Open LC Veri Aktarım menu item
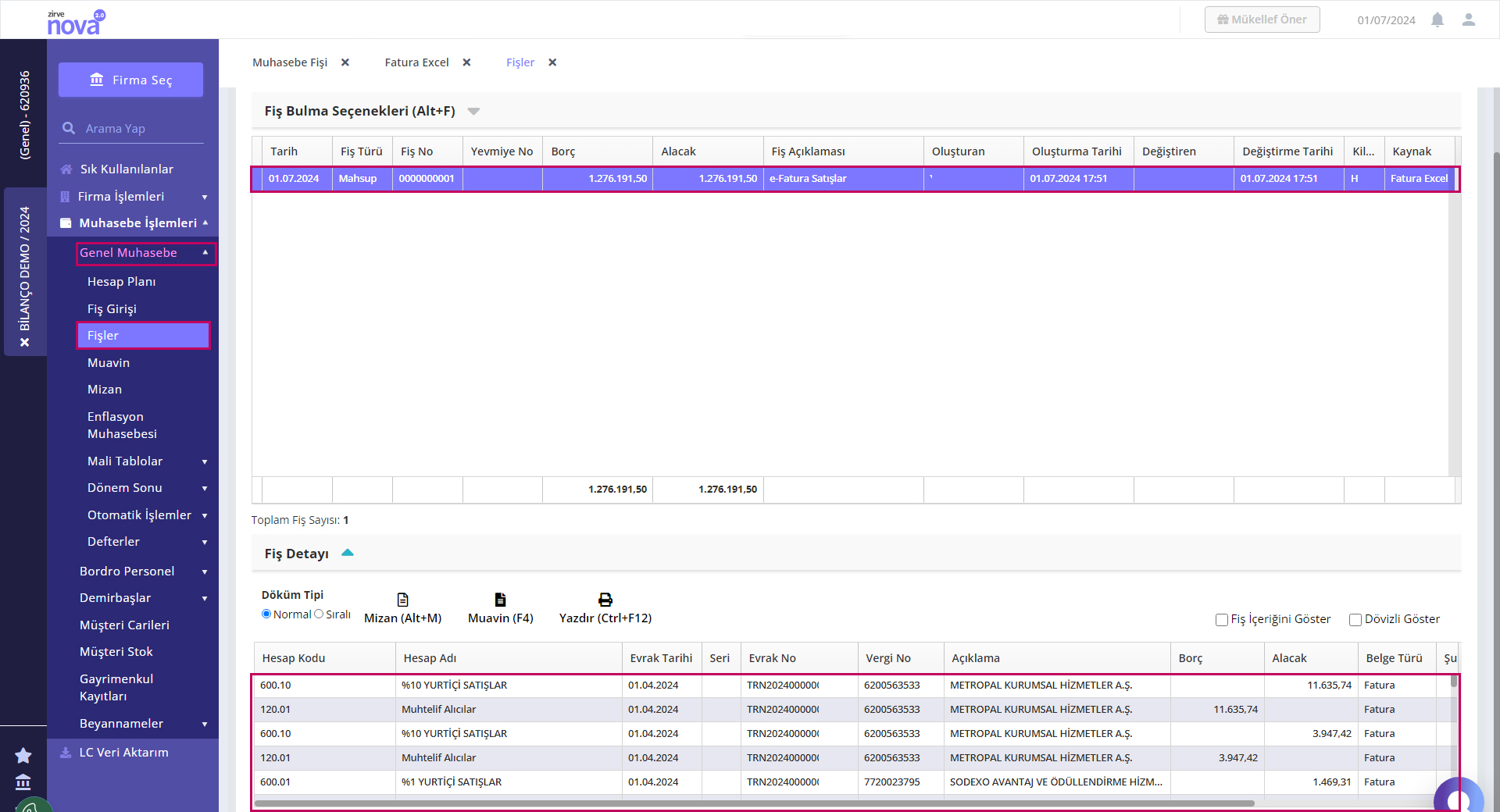 coord(123,753)
